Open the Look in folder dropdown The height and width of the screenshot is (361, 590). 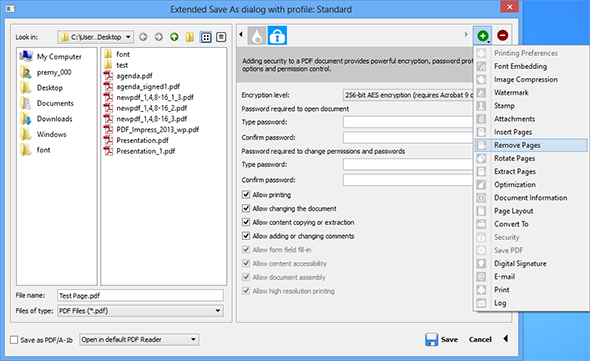[x=96, y=37]
